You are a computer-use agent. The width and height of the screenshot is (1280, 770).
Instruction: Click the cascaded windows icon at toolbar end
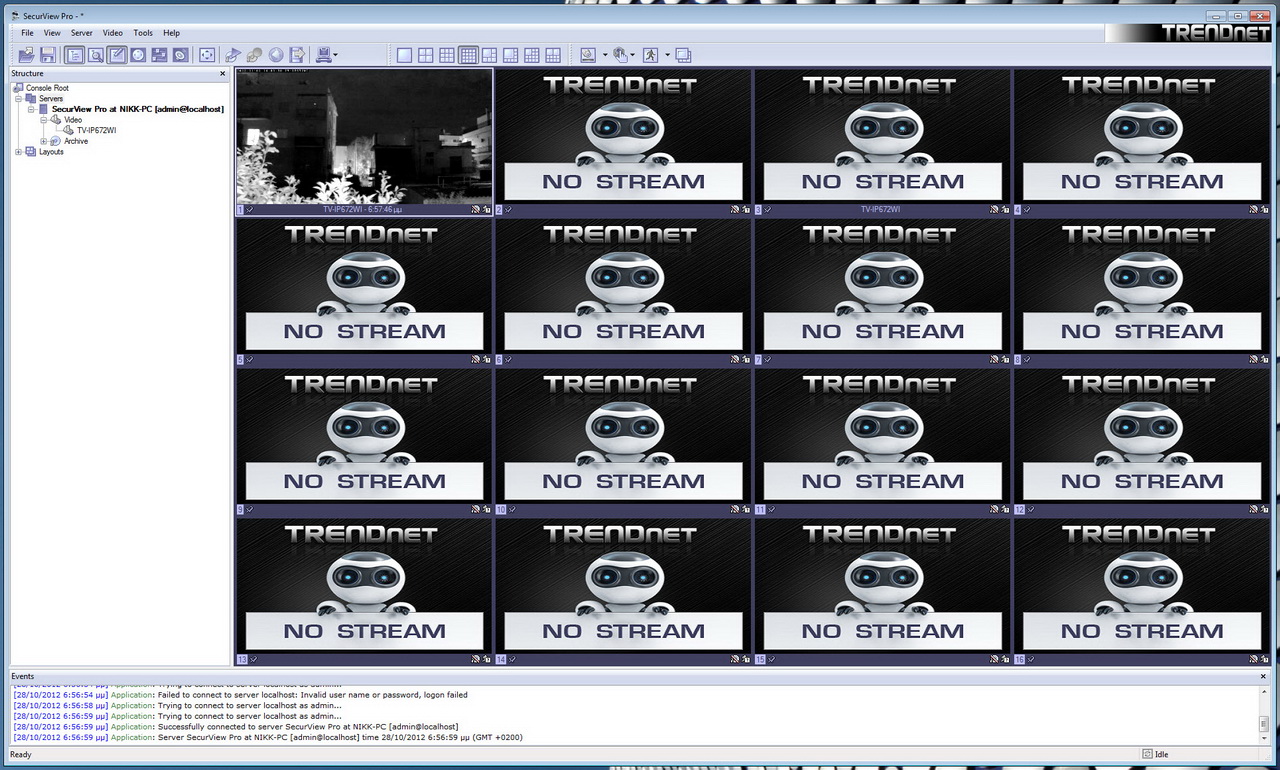tap(683, 55)
